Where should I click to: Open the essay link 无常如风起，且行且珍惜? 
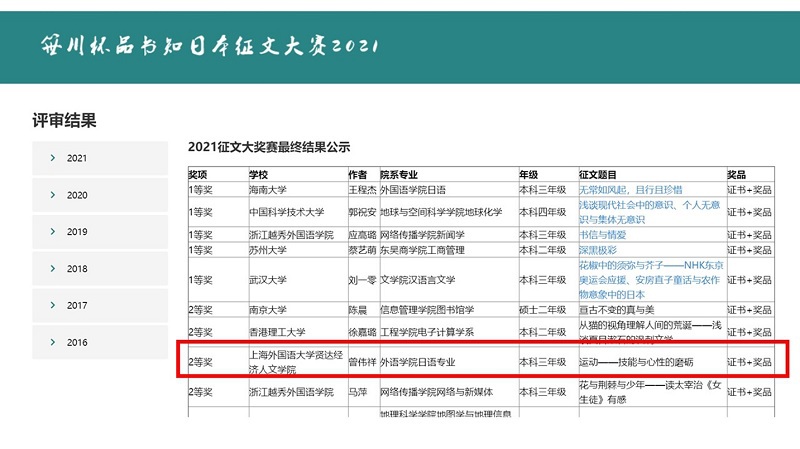630,189
